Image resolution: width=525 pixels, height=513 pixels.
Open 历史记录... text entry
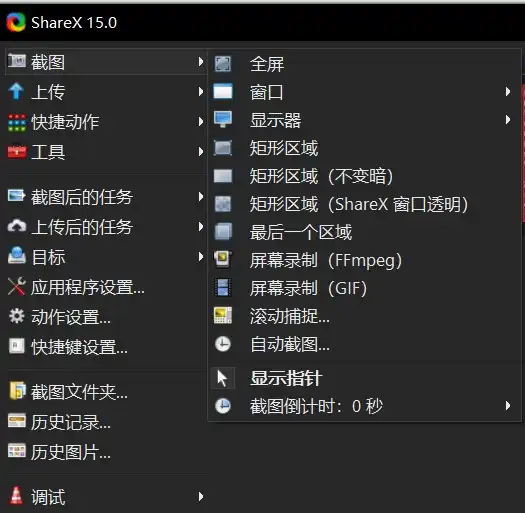tap(71, 422)
